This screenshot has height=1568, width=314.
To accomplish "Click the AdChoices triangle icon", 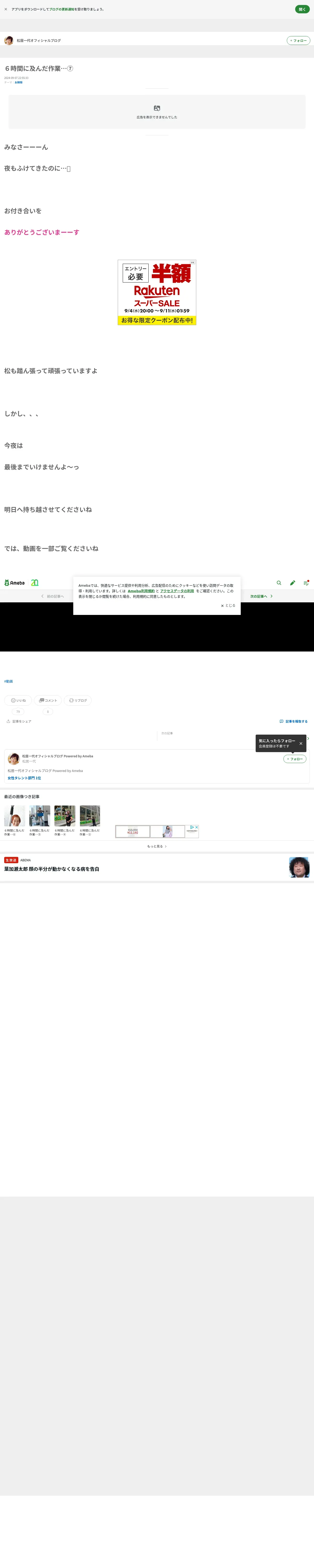I will 192,827.
